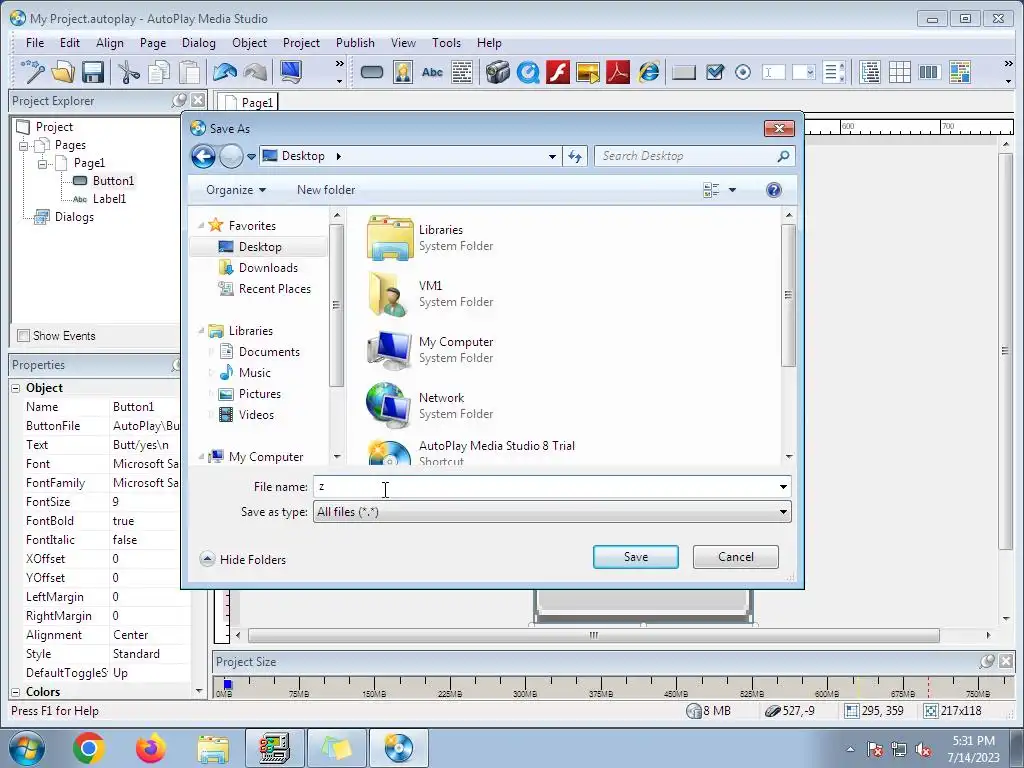Screen dimensions: 1024x768
Task: Open help in the Save As dialog
Action: [774, 190]
